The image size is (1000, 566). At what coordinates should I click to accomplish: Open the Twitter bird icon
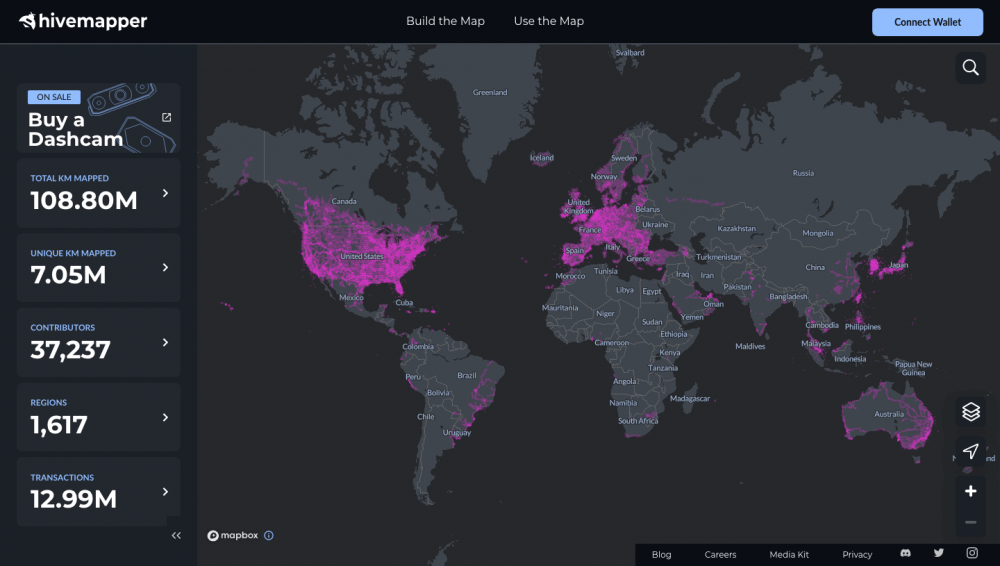pyautogui.click(x=939, y=553)
